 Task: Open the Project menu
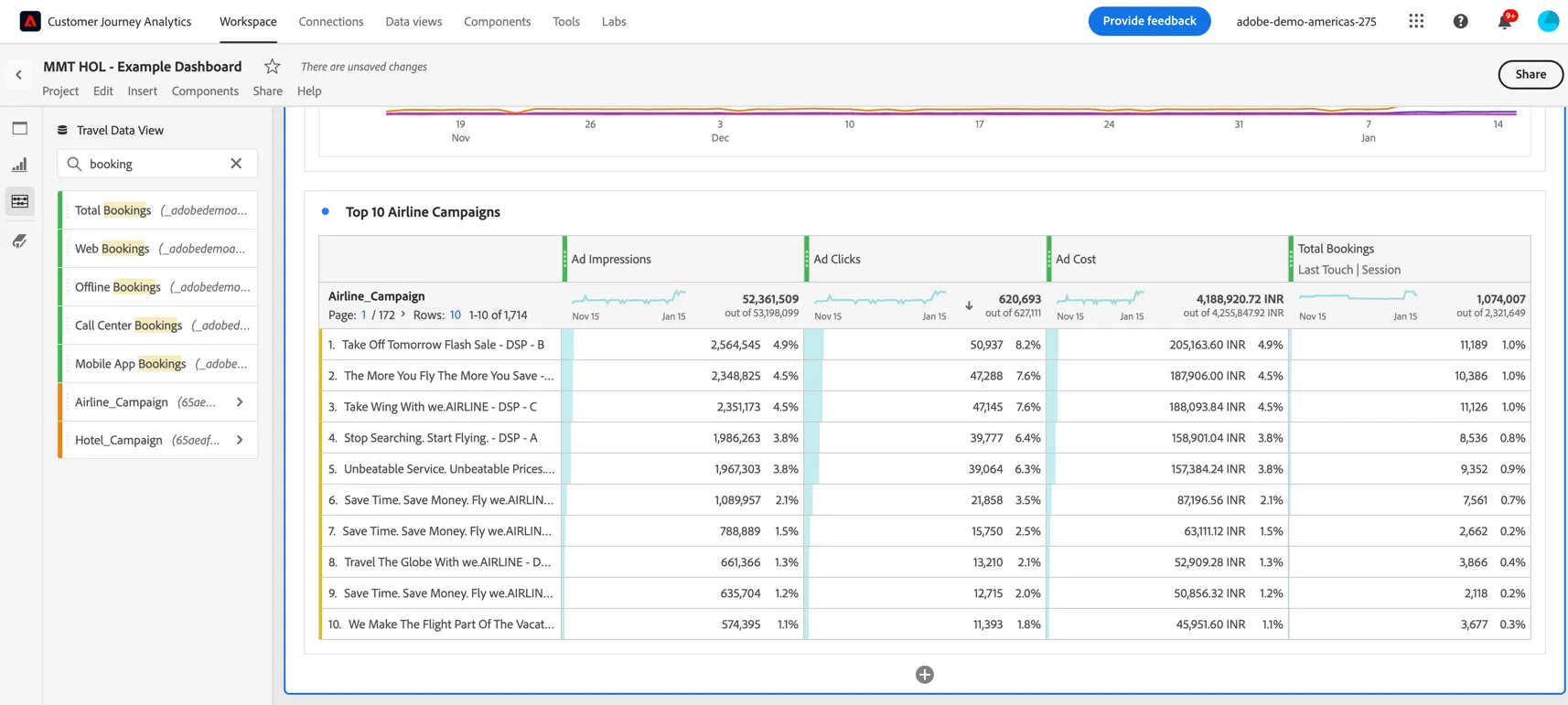click(x=60, y=91)
